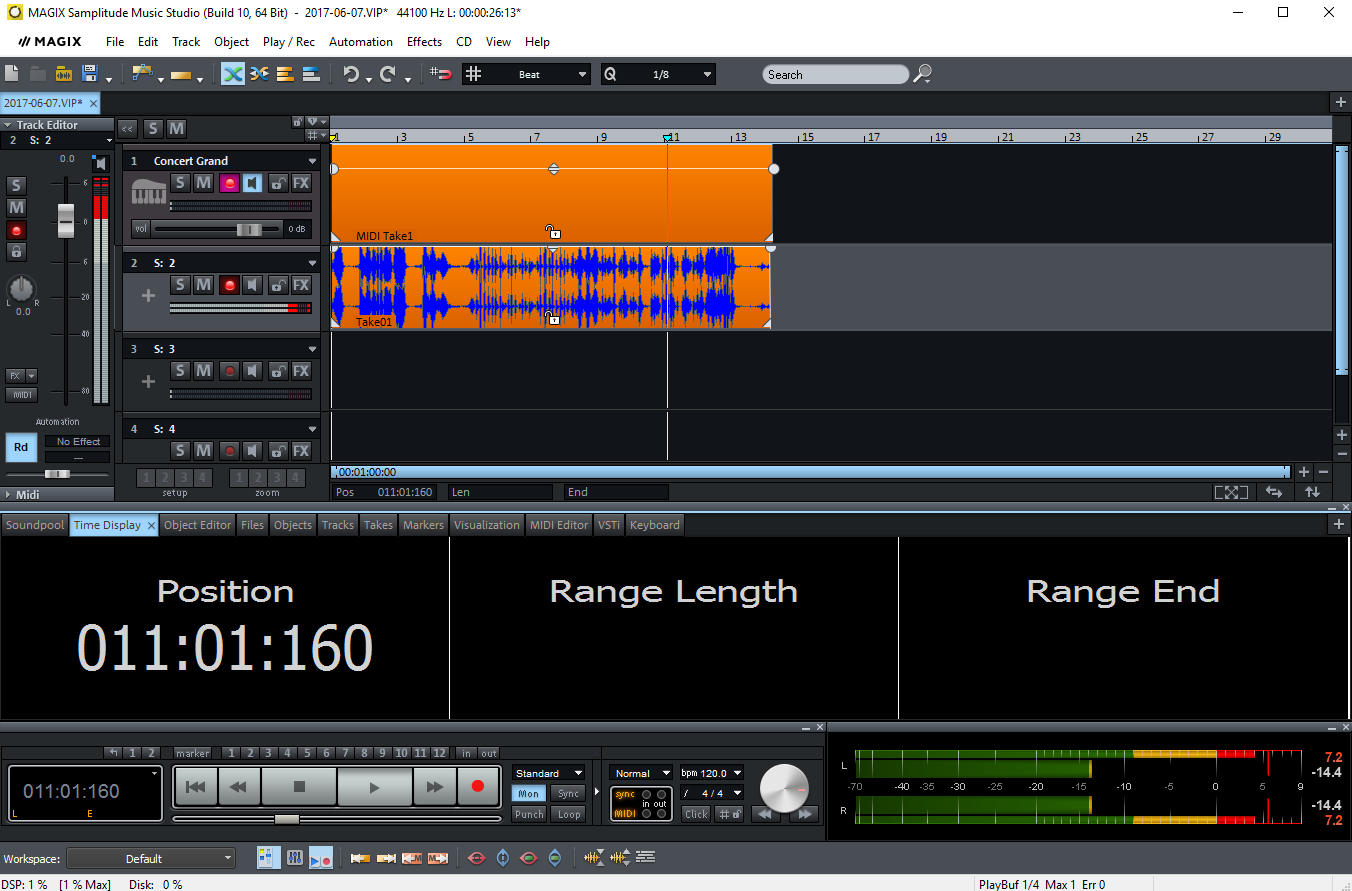
Task: Start playback with the play button
Action: [375, 787]
